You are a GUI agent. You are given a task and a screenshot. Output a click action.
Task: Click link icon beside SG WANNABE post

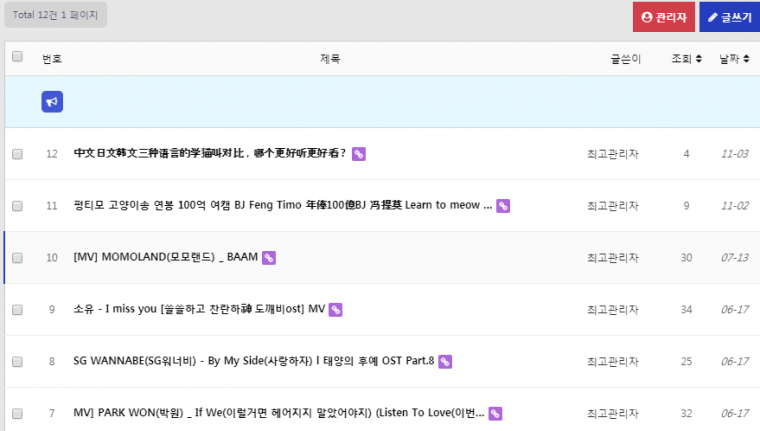point(445,362)
